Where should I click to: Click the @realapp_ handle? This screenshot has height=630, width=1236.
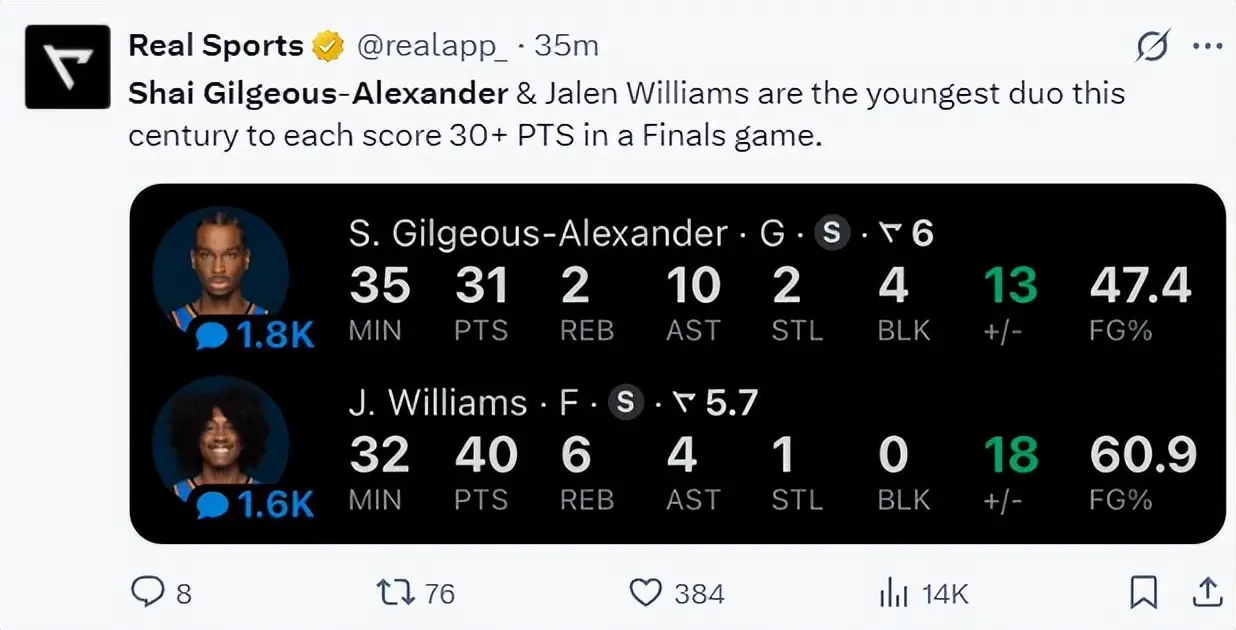433,46
